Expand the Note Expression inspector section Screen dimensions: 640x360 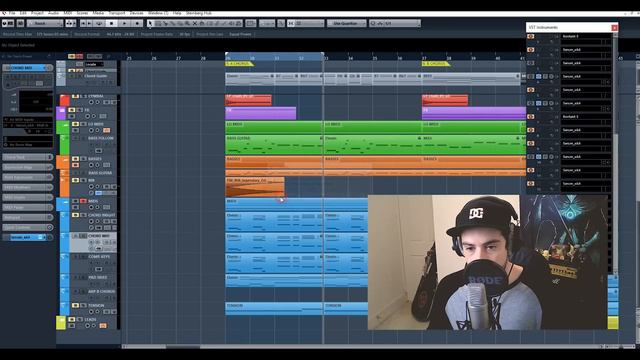pos(27,178)
